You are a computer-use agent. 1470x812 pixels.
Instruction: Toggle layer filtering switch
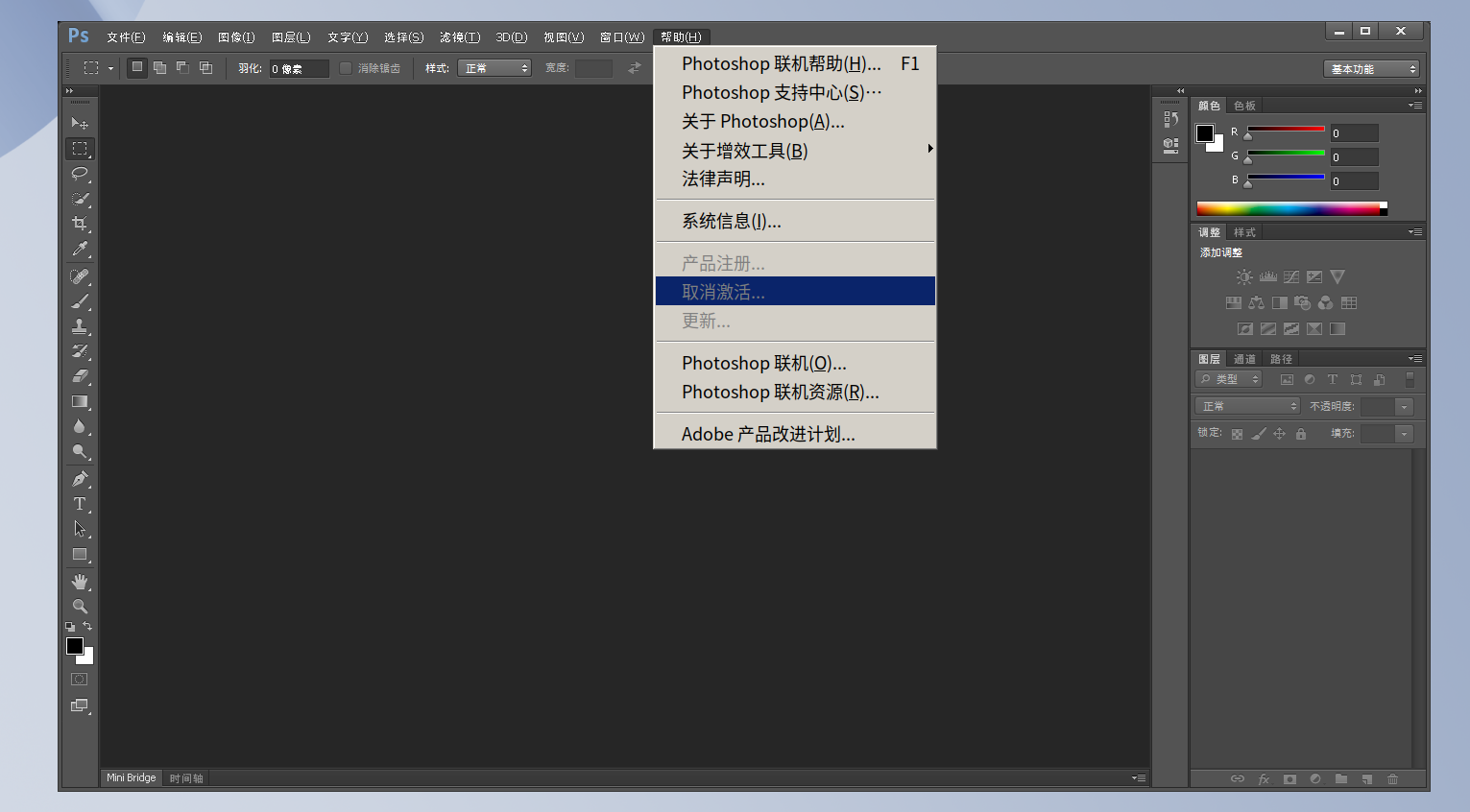(1410, 380)
